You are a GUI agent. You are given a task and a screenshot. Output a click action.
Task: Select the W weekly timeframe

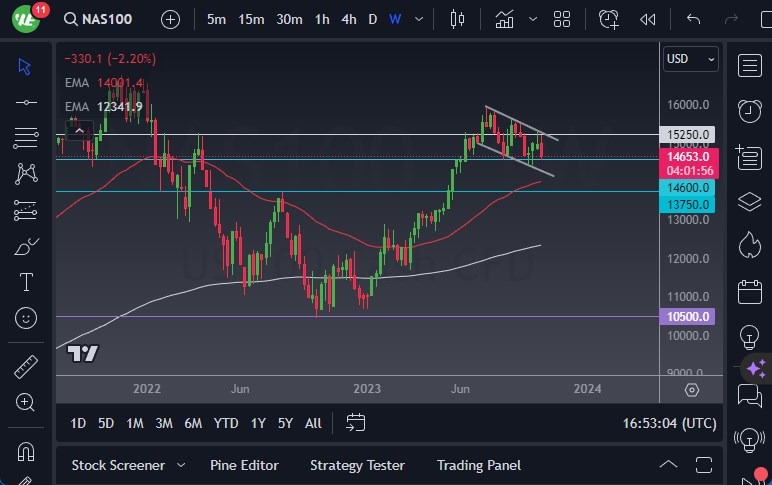pyautogui.click(x=395, y=19)
